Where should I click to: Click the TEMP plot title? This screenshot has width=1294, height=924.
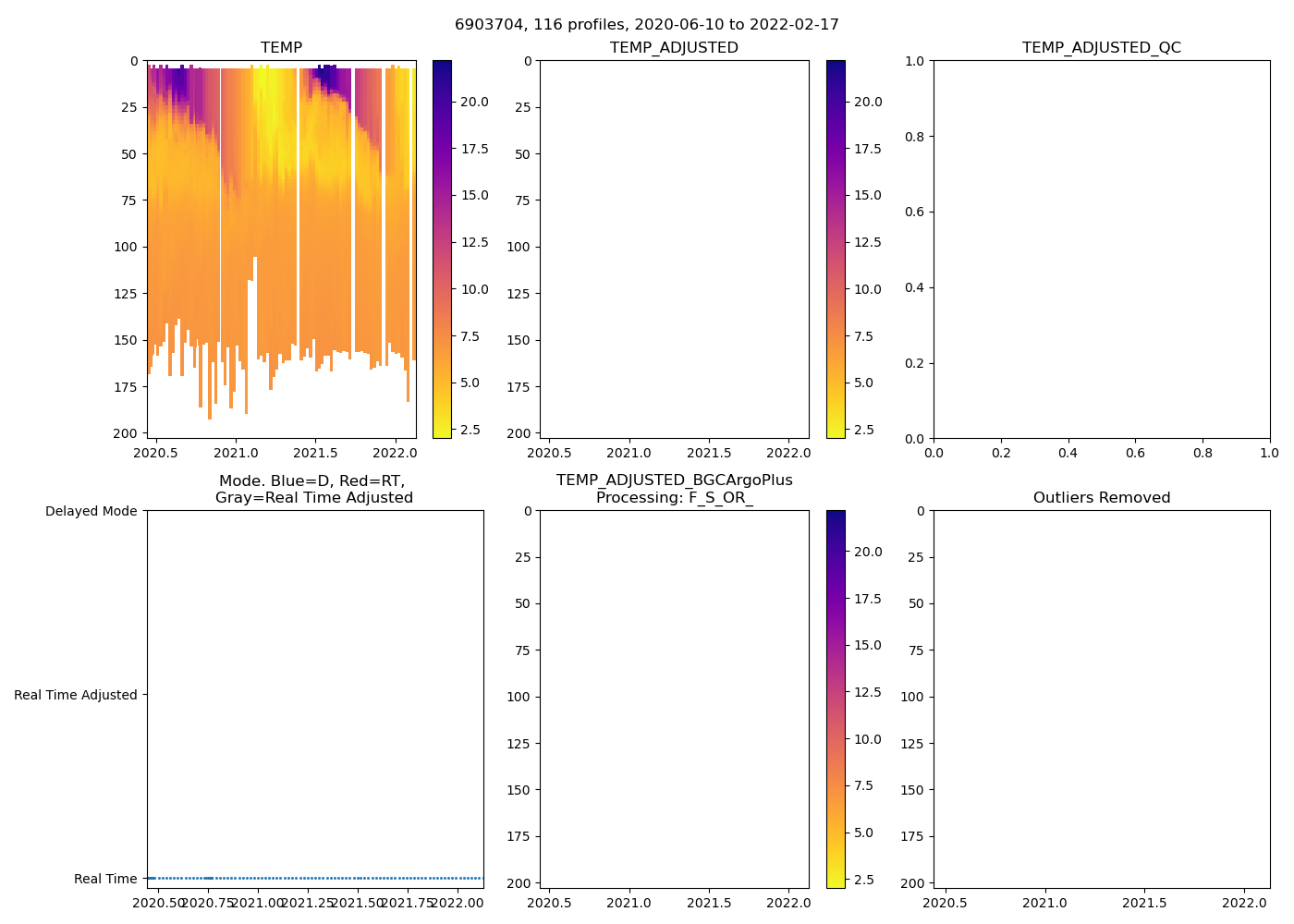click(281, 47)
